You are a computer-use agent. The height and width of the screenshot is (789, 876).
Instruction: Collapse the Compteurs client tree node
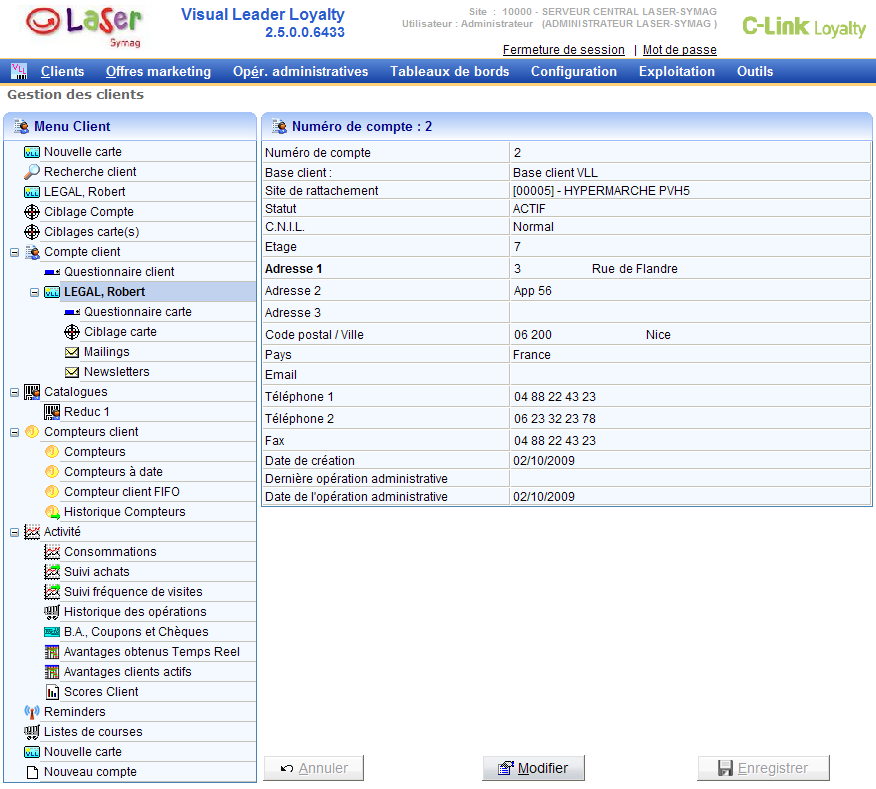pos(14,432)
